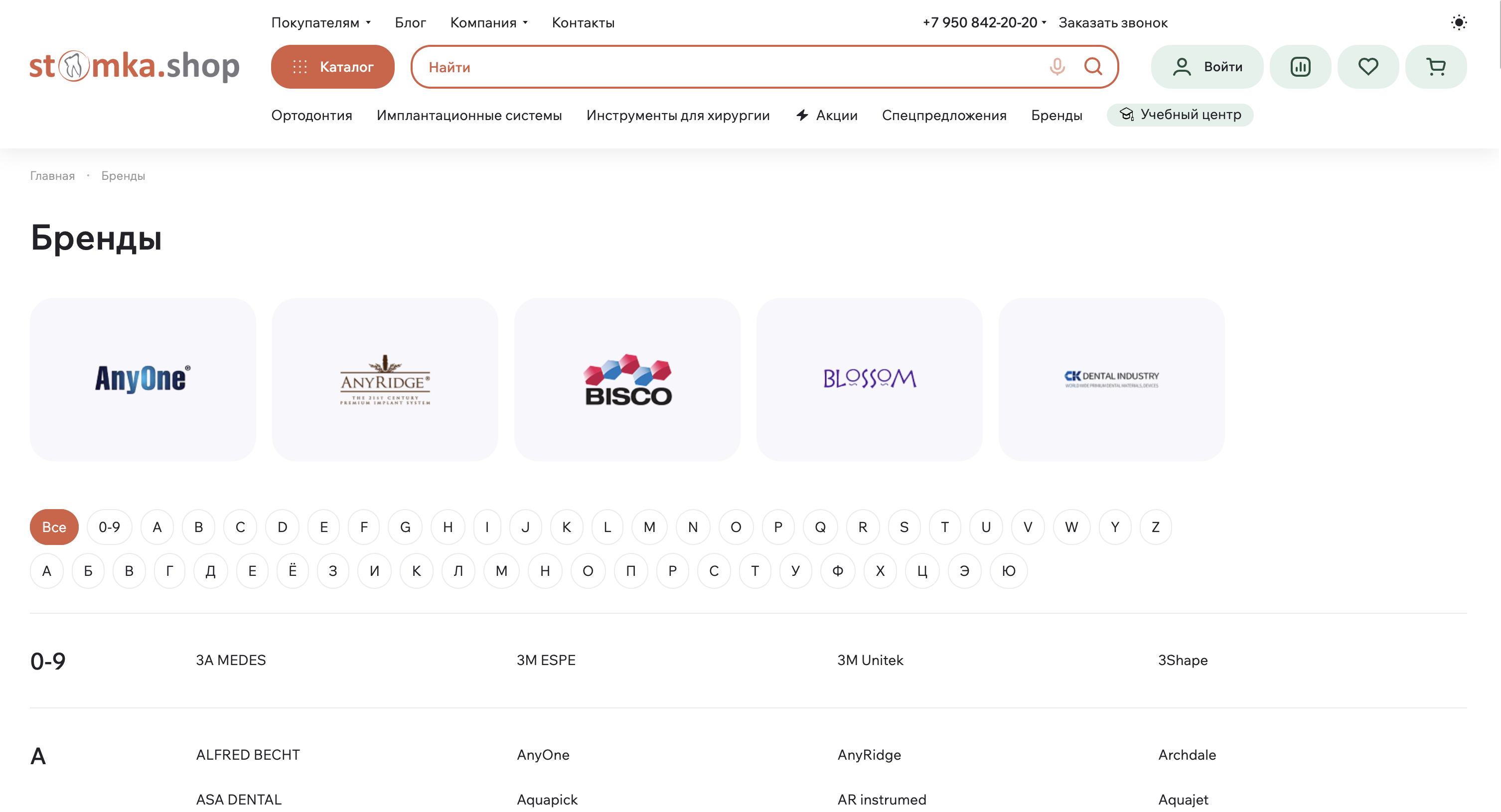
Task: Filter brands by letter G
Action: click(406, 527)
